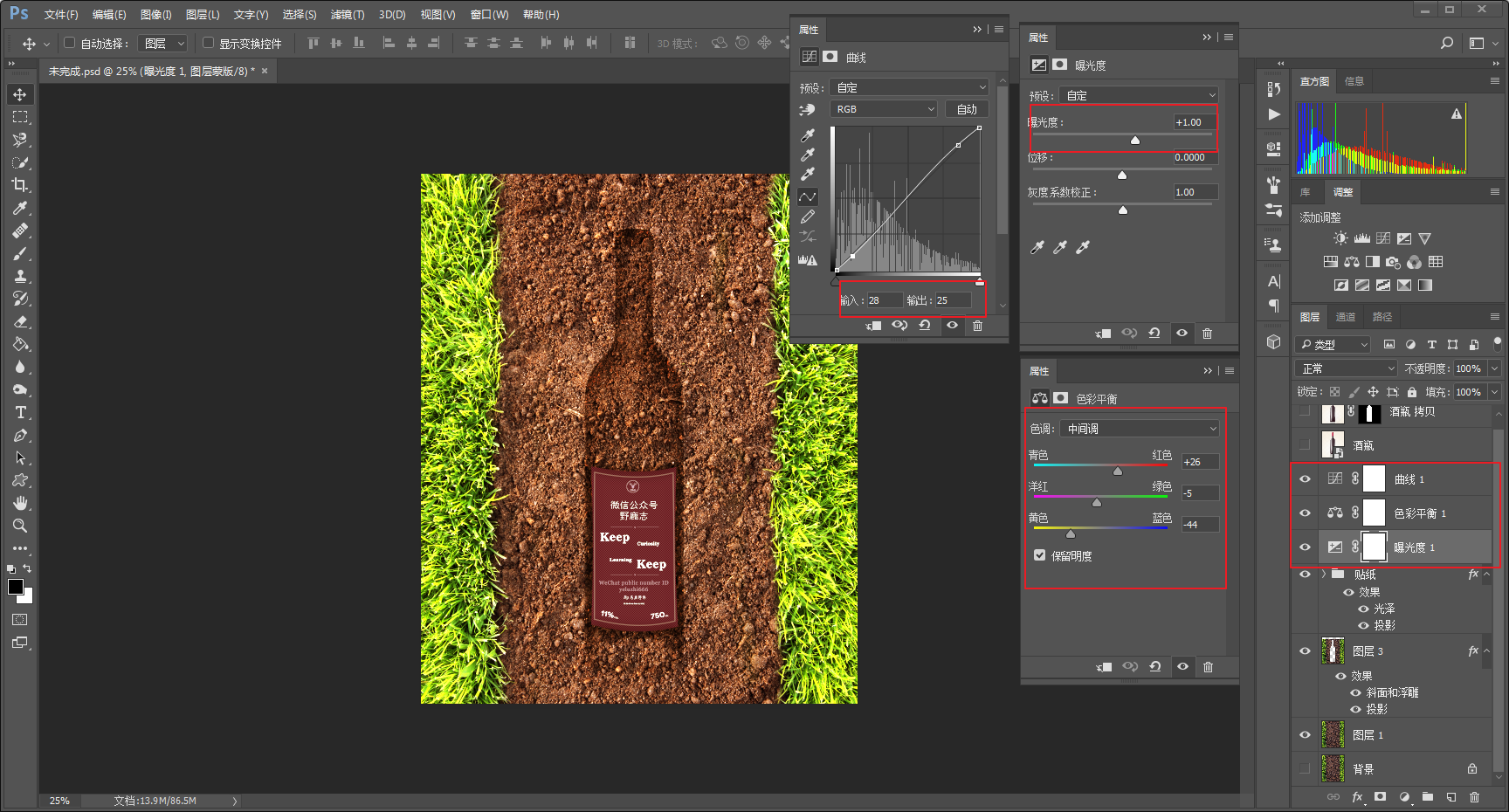Open the 色调 中间调 dropdown
Viewport: 1509px width, 812px height.
tap(1140, 429)
